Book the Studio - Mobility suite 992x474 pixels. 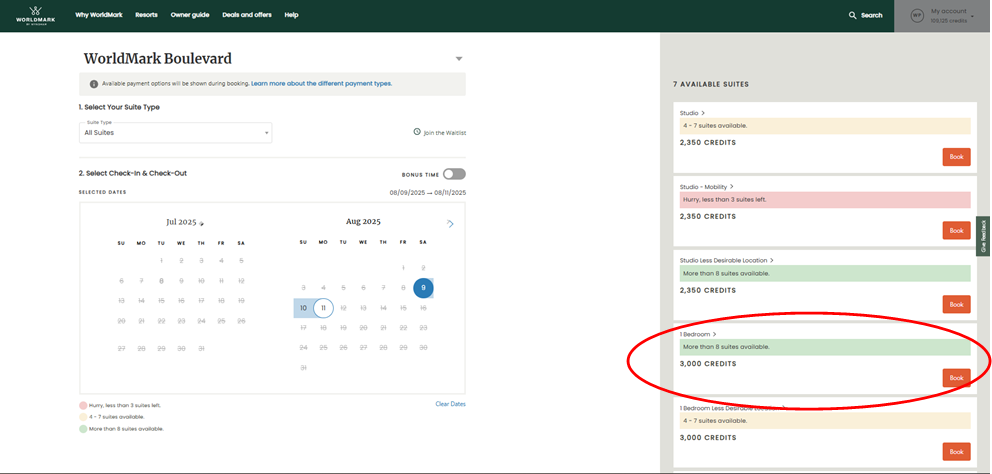pos(956,230)
